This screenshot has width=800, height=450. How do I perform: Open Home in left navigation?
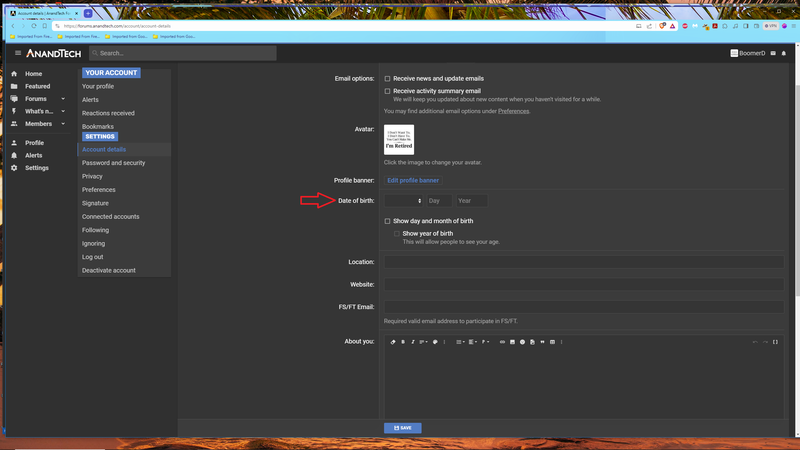tap(34, 74)
